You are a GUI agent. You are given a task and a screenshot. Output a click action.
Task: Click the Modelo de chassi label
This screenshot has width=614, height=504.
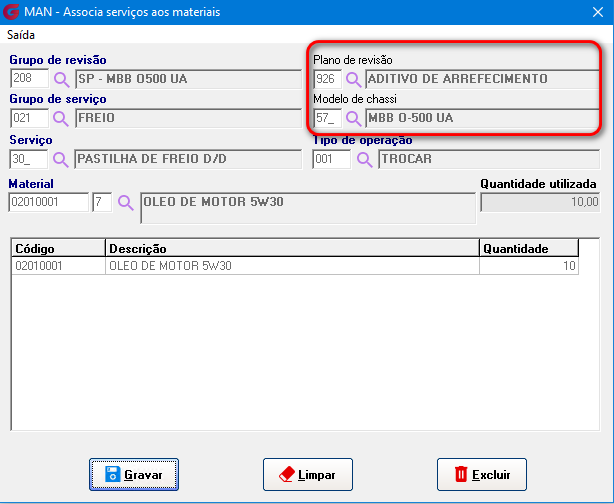coord(355,99)
